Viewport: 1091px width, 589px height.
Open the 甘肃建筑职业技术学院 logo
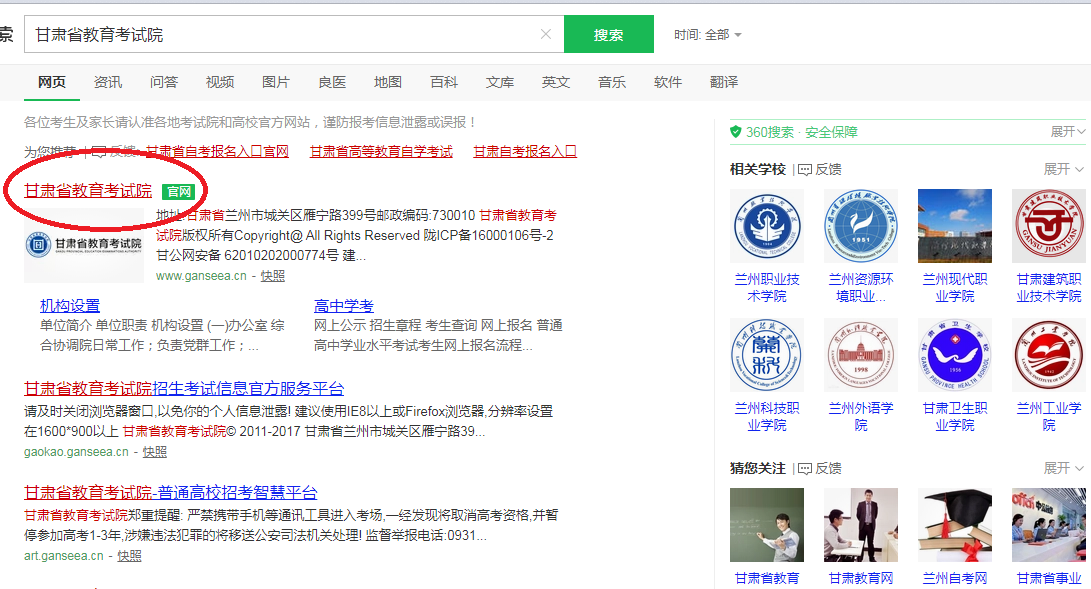tap(1048, 226)
